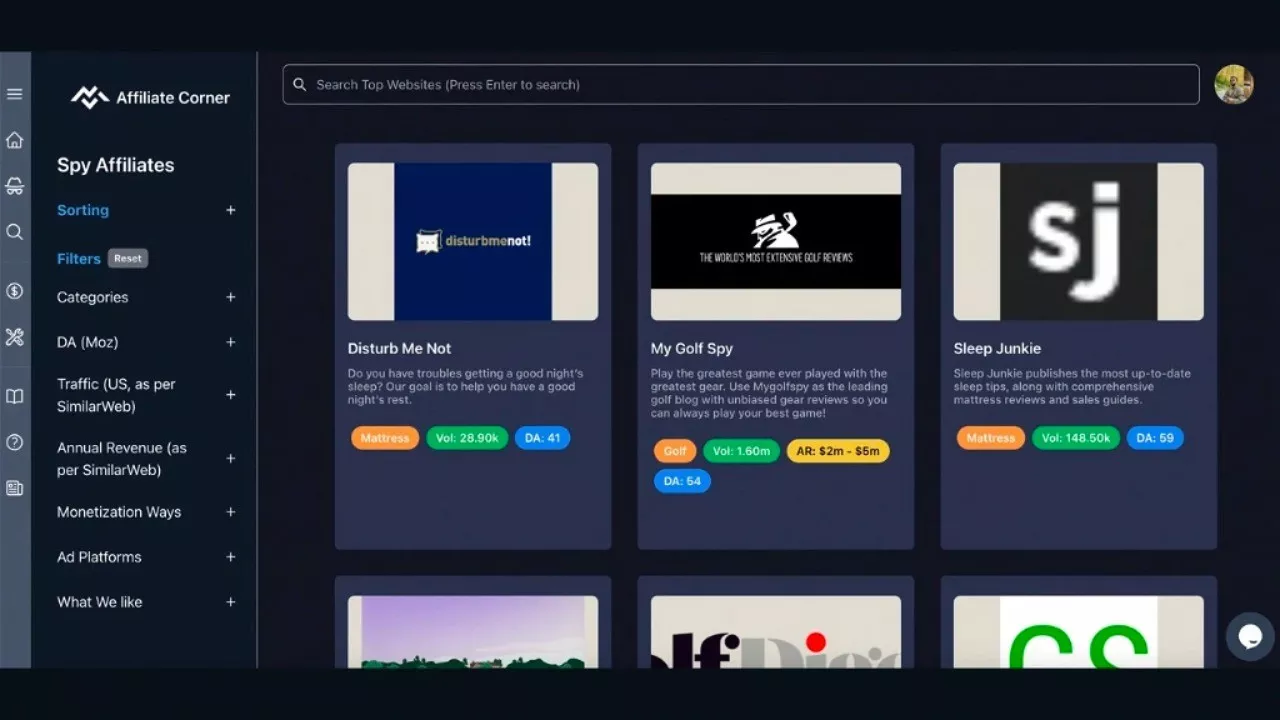
Task: Go to the Home icon in sidebar
Action: (x=15, y=140)
